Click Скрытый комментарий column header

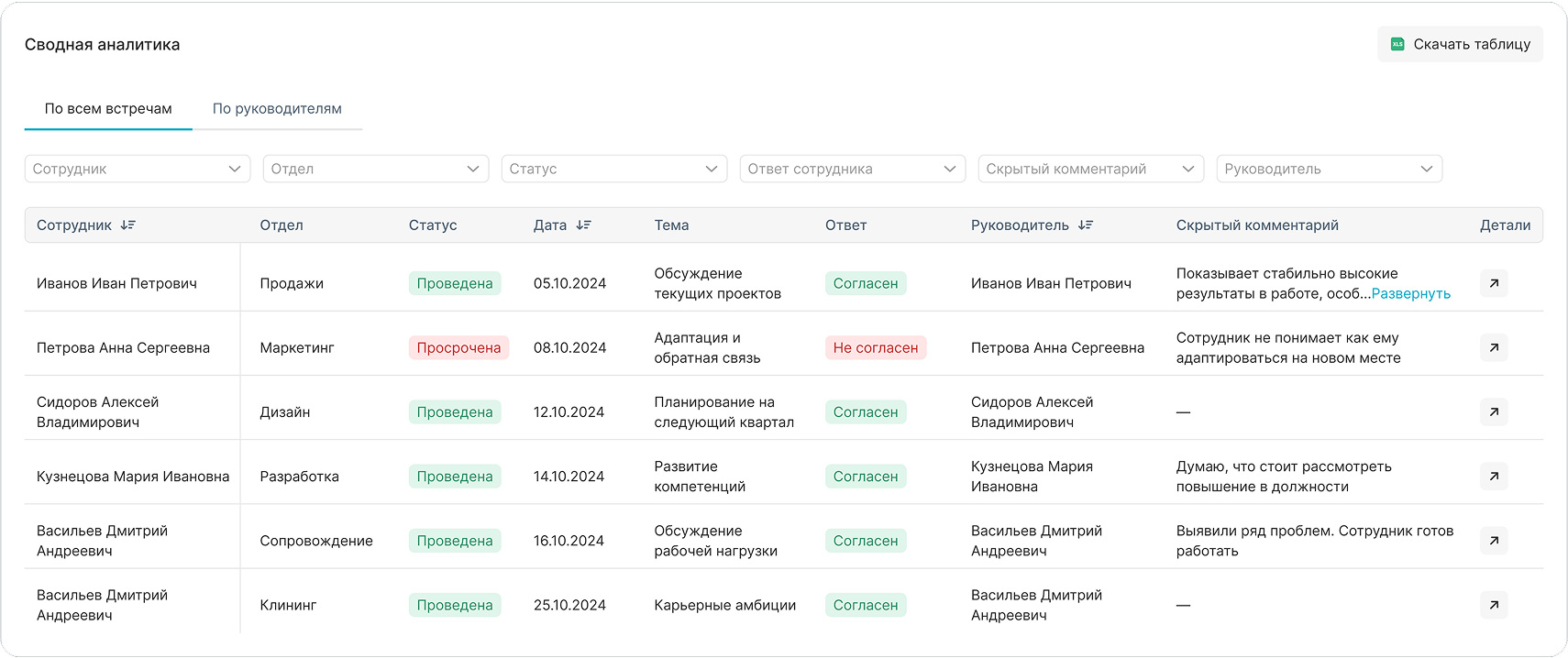click(x=1257, y=225)
